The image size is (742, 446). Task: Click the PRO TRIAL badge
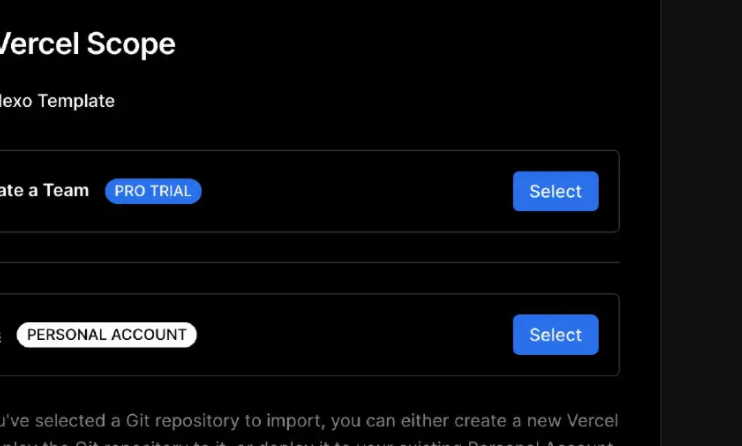[153, 191]
